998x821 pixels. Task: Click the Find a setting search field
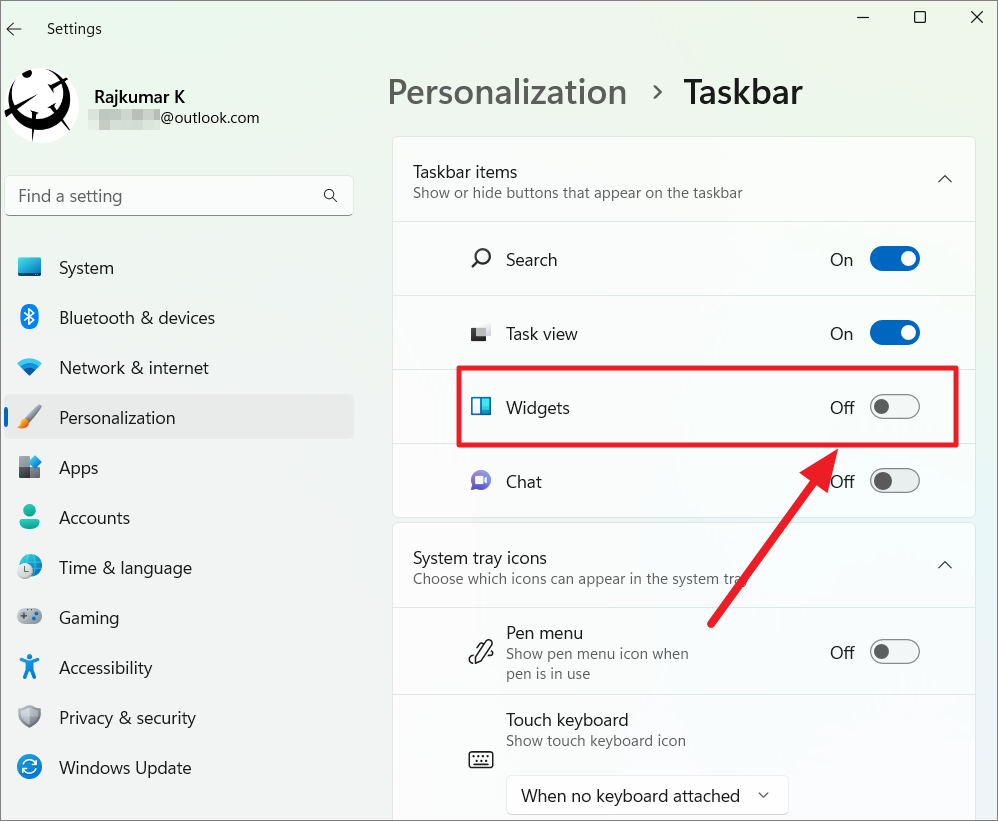pos(178,195)
